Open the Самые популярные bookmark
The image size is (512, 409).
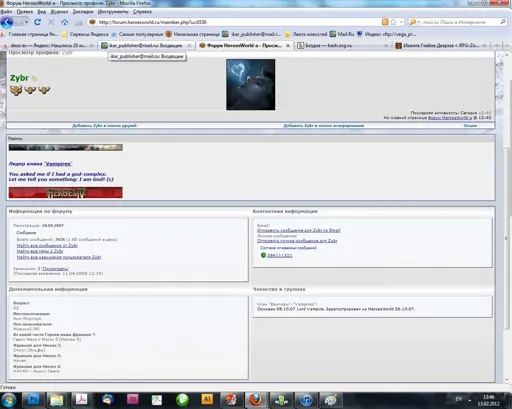[137, 34]
